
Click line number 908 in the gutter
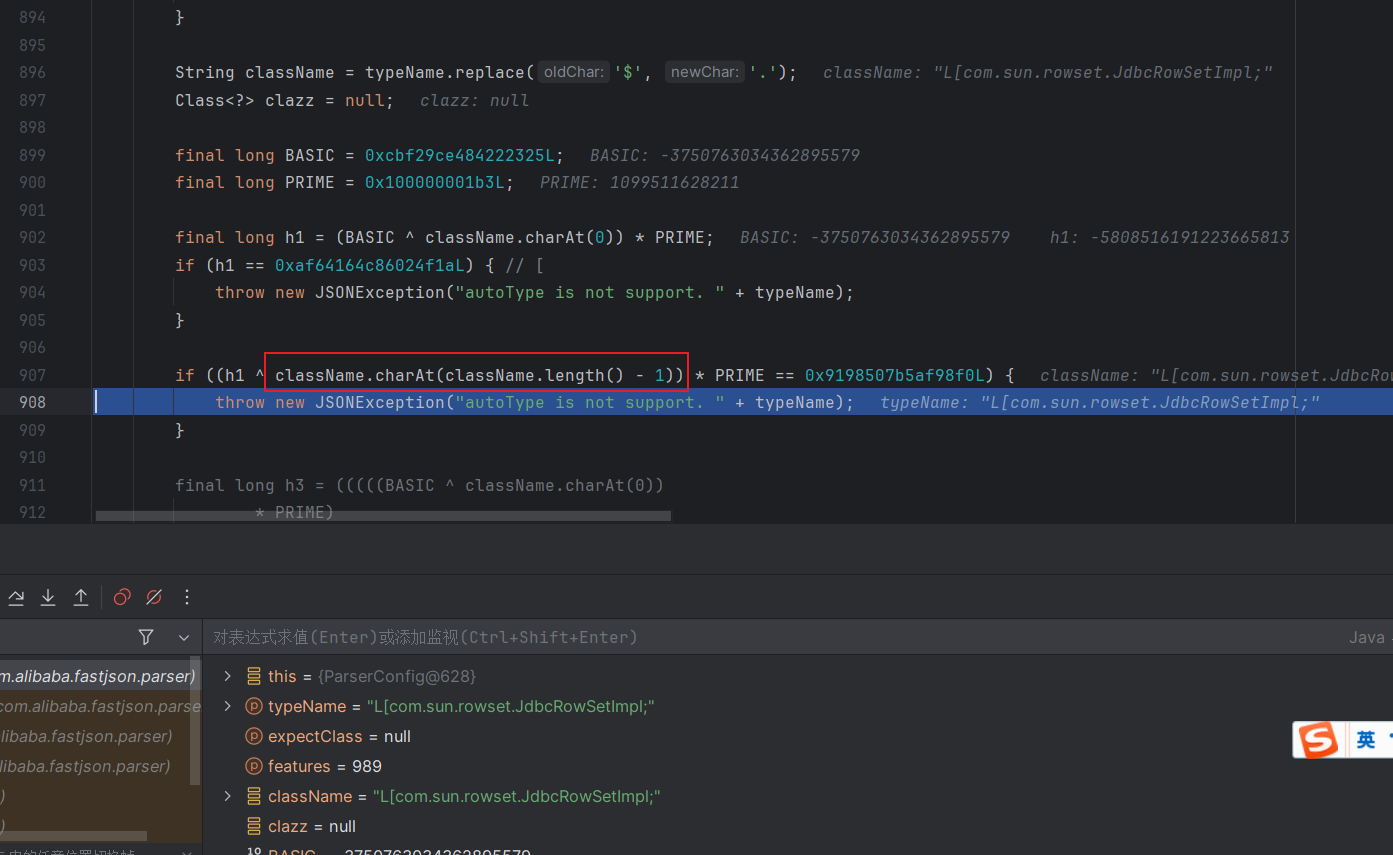pos(32,402)
